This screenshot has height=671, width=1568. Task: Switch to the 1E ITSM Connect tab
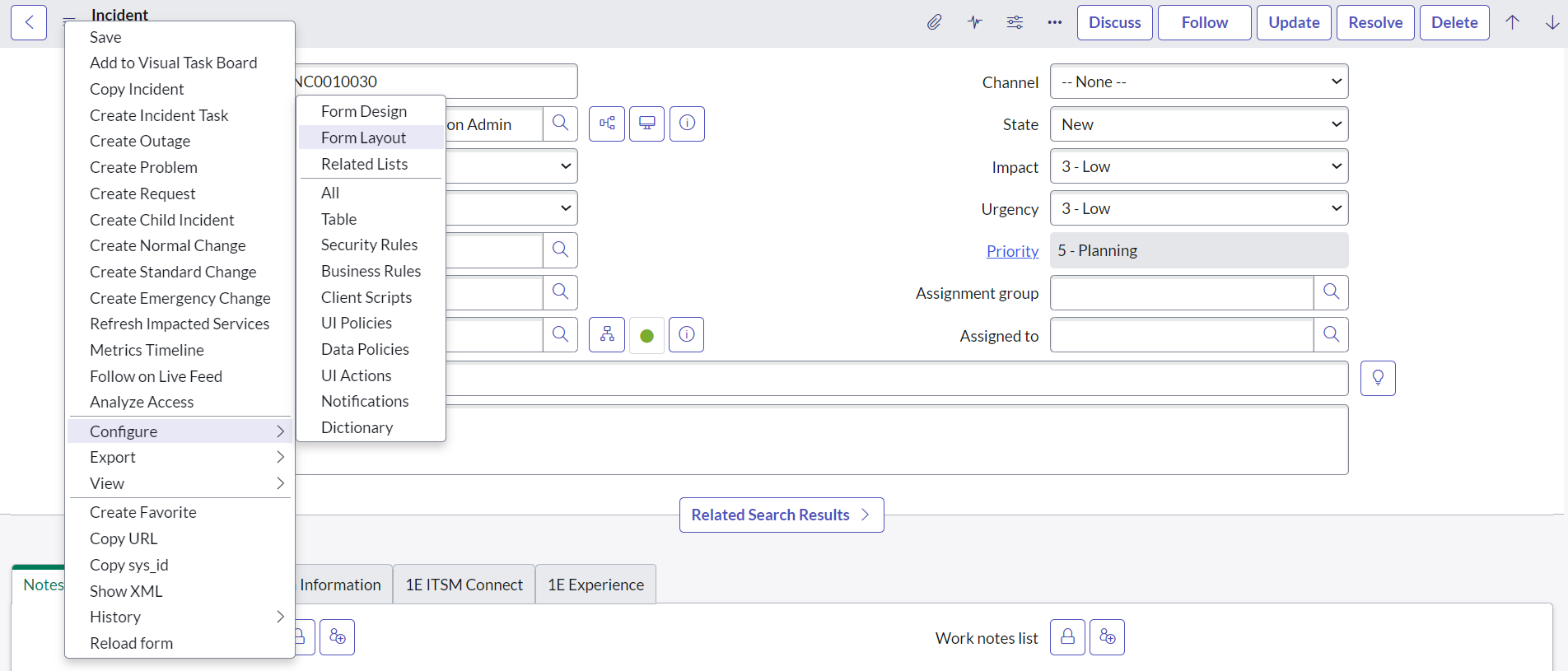(x=464, y=585)
